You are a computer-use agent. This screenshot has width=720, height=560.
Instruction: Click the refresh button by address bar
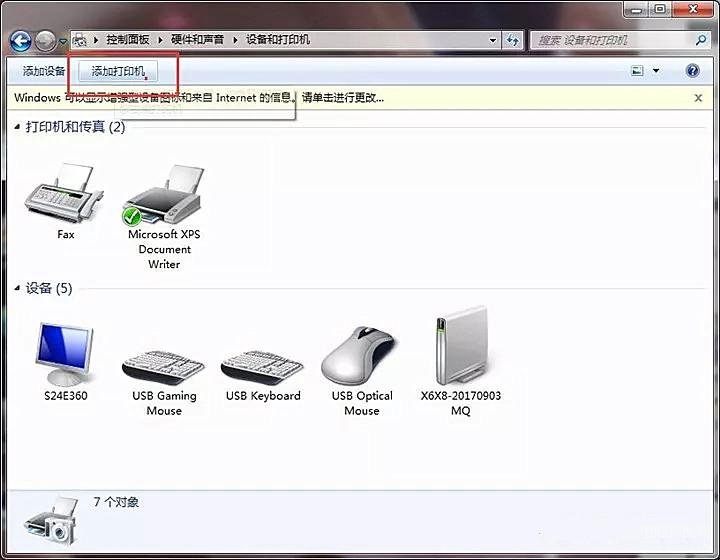[x=512, y=40]
